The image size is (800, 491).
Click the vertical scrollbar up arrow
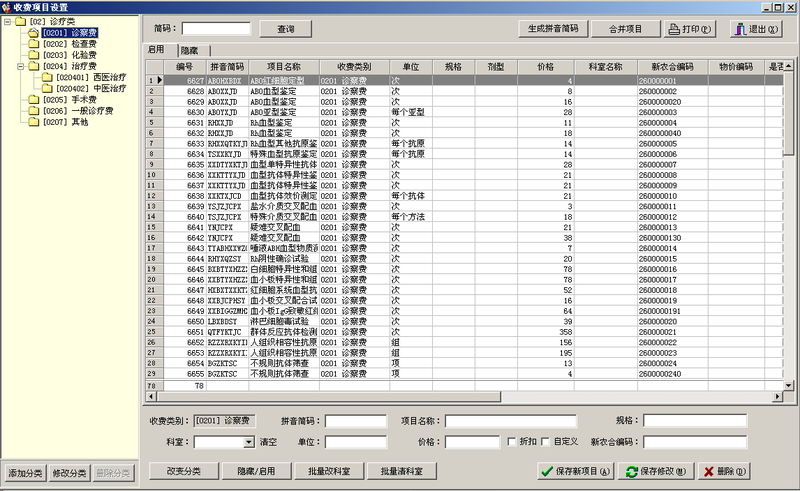tap(789, 66)
